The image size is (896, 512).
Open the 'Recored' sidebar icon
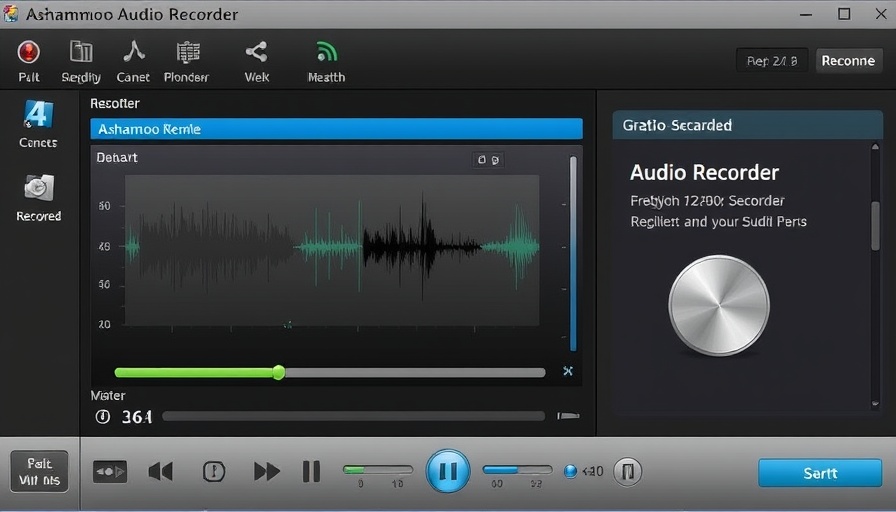(38, 188)
